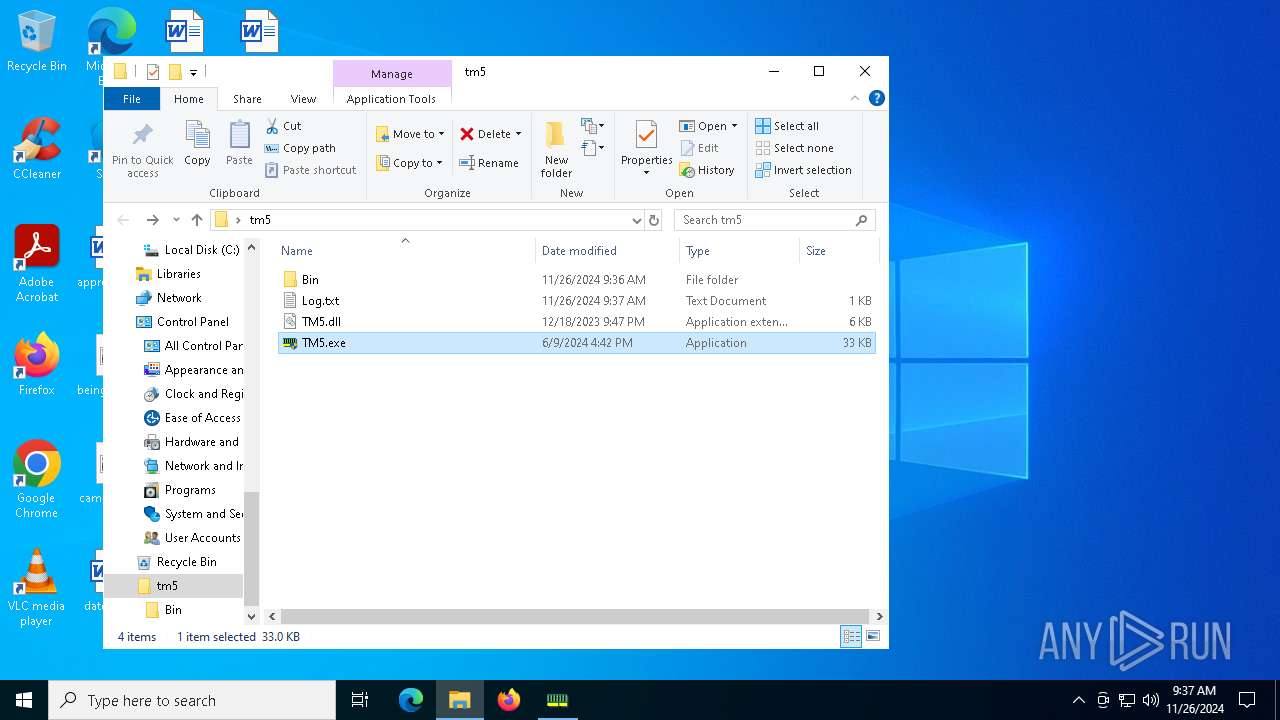Click the search magnifier icon

pyautogui.click(x=861, y=220)
